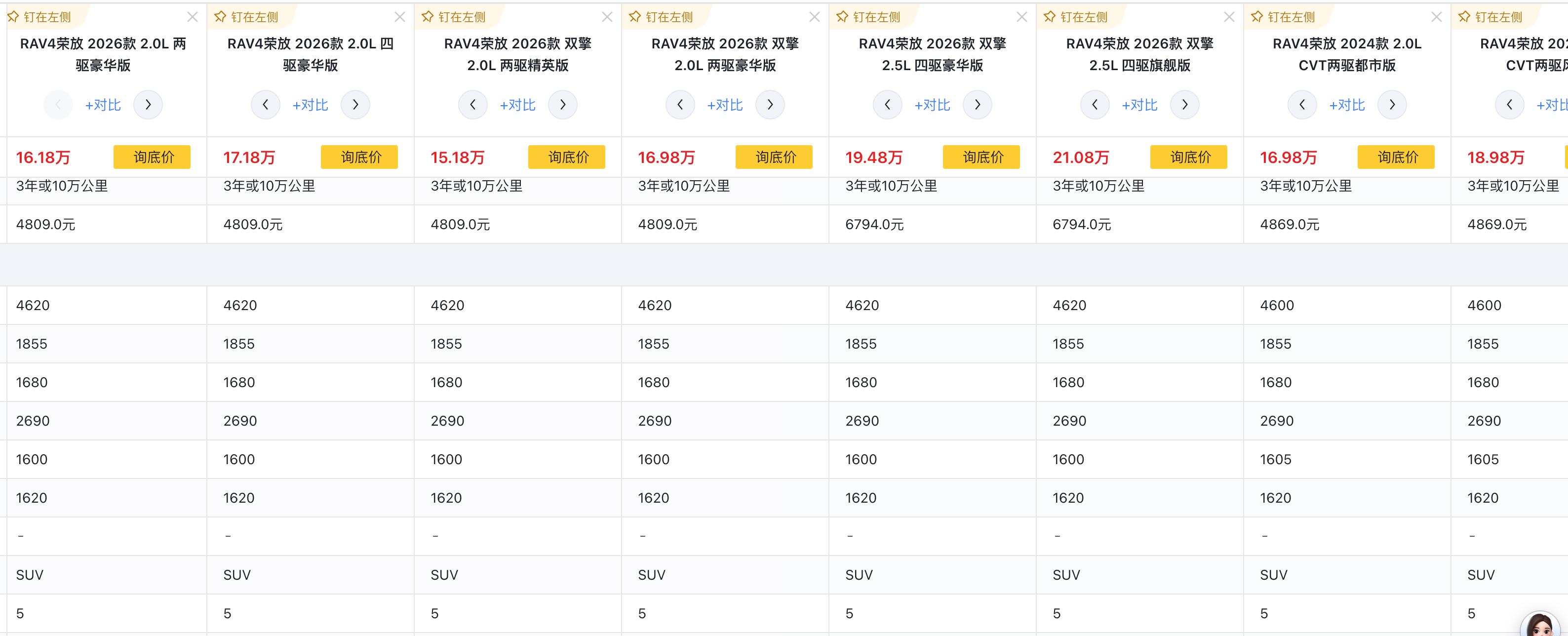The width and height of the screenshot is (1568, 636).
Task: Add 2.0L 两驱豪华版 to compare via +对比
Action: pyautogui.click(x=103, y=105)
